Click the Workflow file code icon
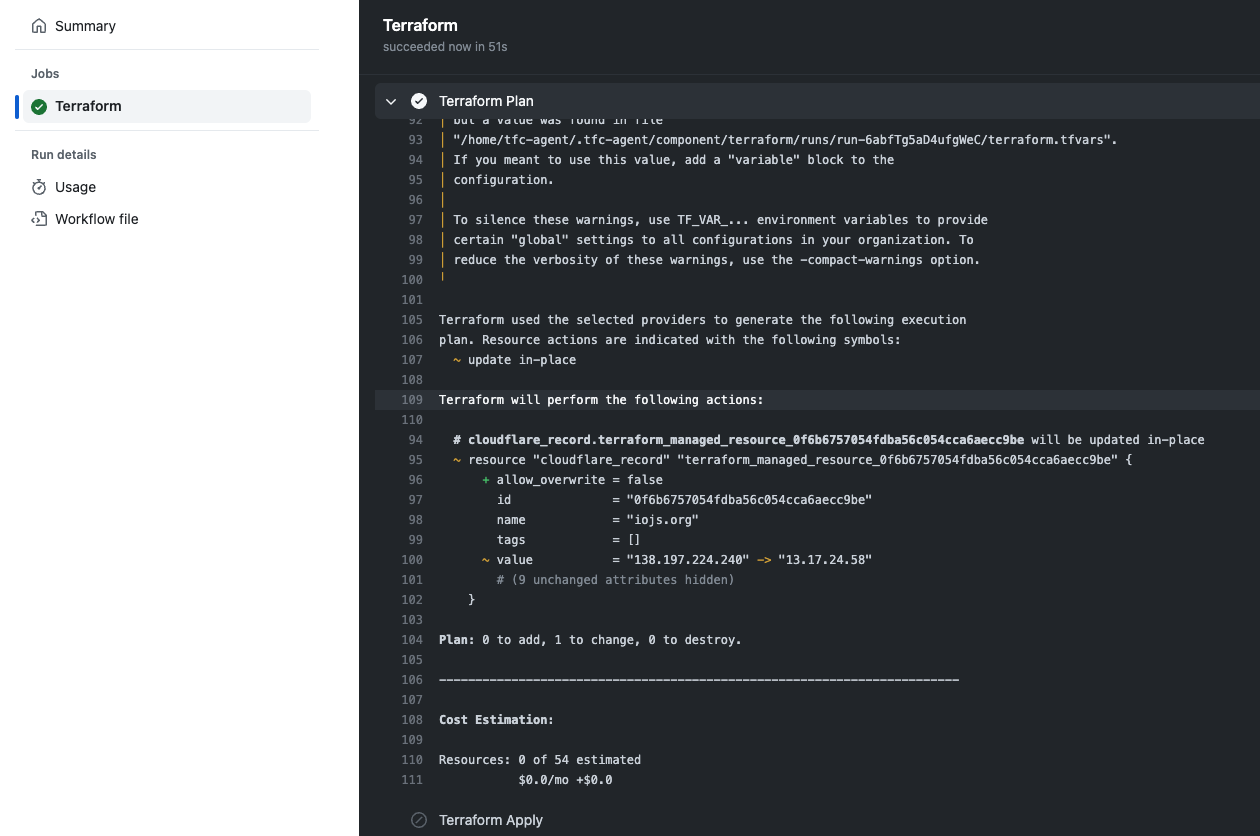This screenshot has height=836, width=1260. 39,219
